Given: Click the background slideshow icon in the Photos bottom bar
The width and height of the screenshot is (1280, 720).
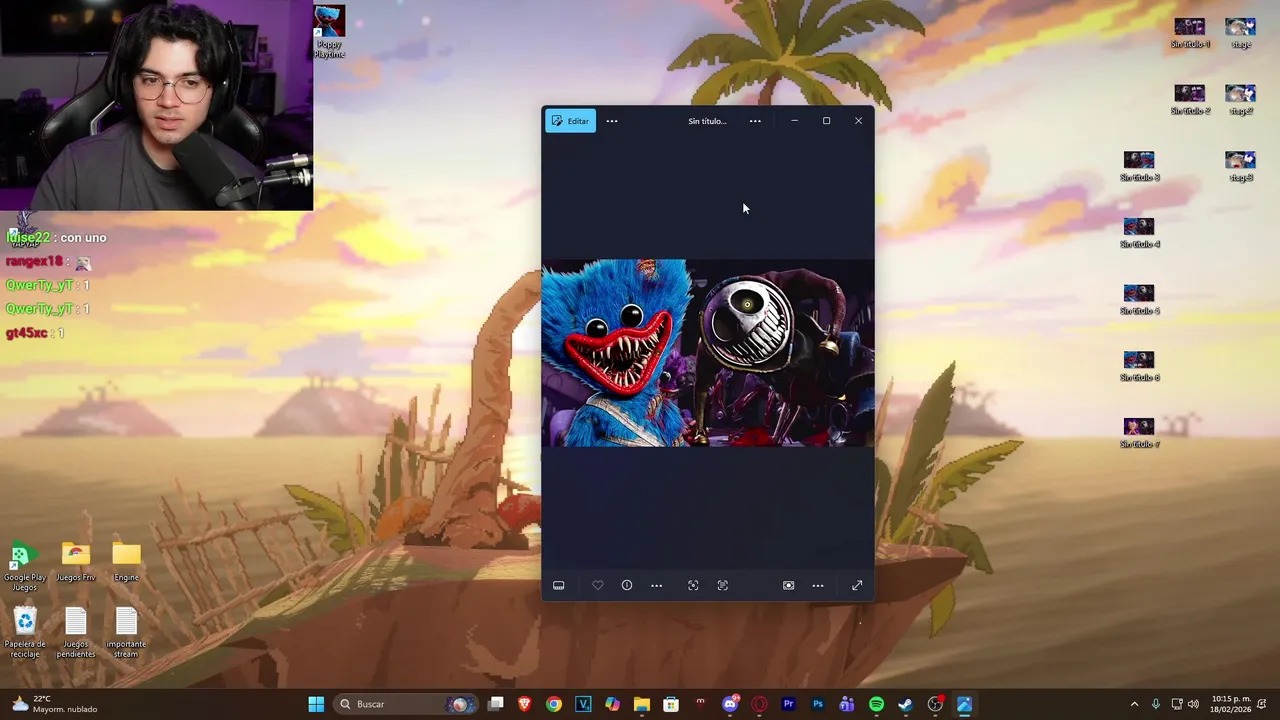Looking at the screenshot, I should coord(788,585).
